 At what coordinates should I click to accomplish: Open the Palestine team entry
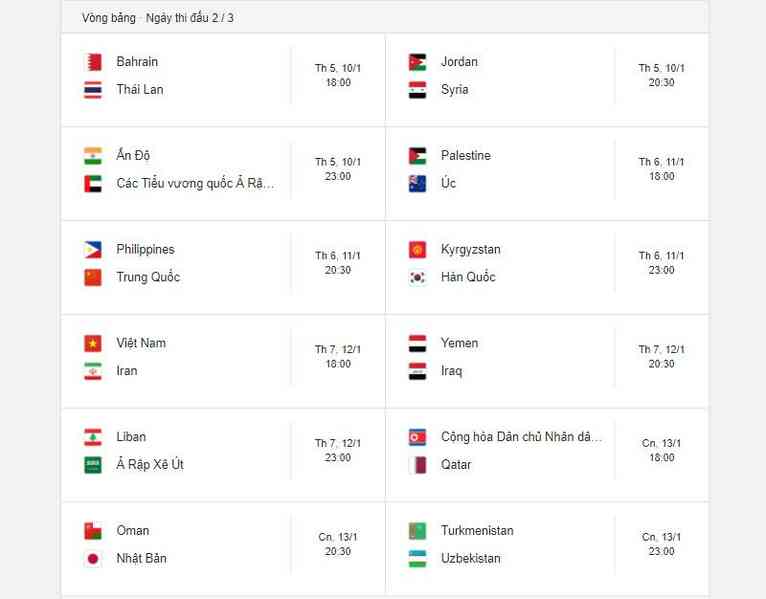coord(466,155)
